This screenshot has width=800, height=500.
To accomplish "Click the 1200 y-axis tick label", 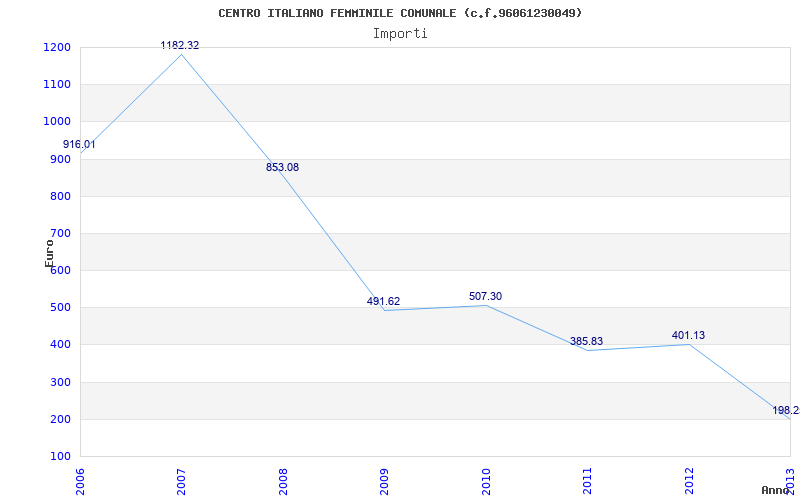I will pyautogui.click(x=57, y=47).
